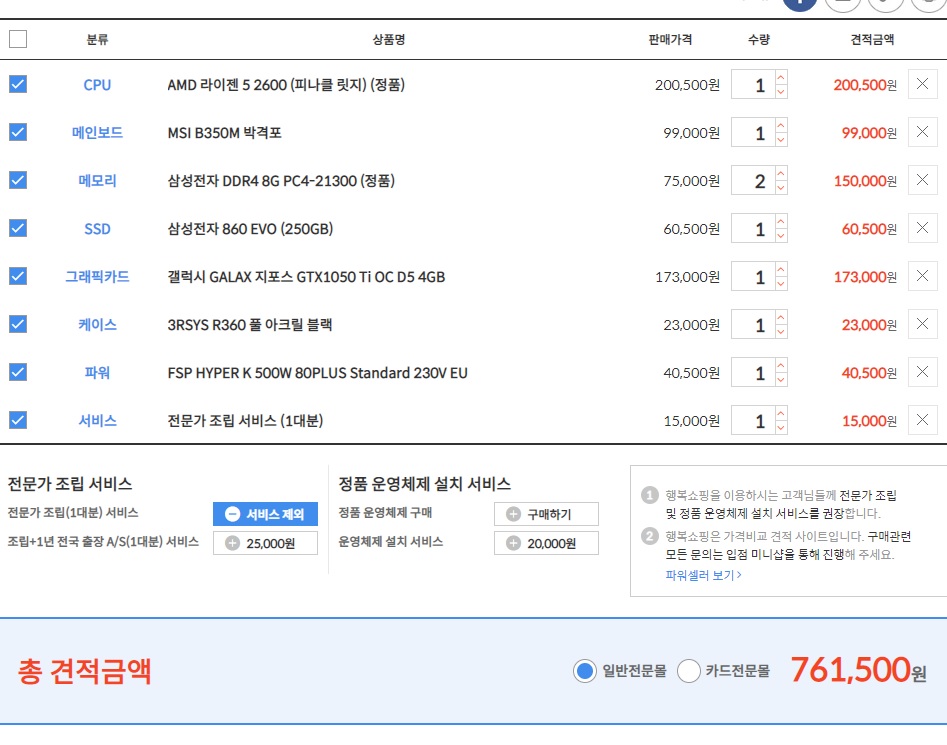947x745 pixels.
Task: Uncheck the 그래픽카드 row checkbox
Action: tap(18, 276)
